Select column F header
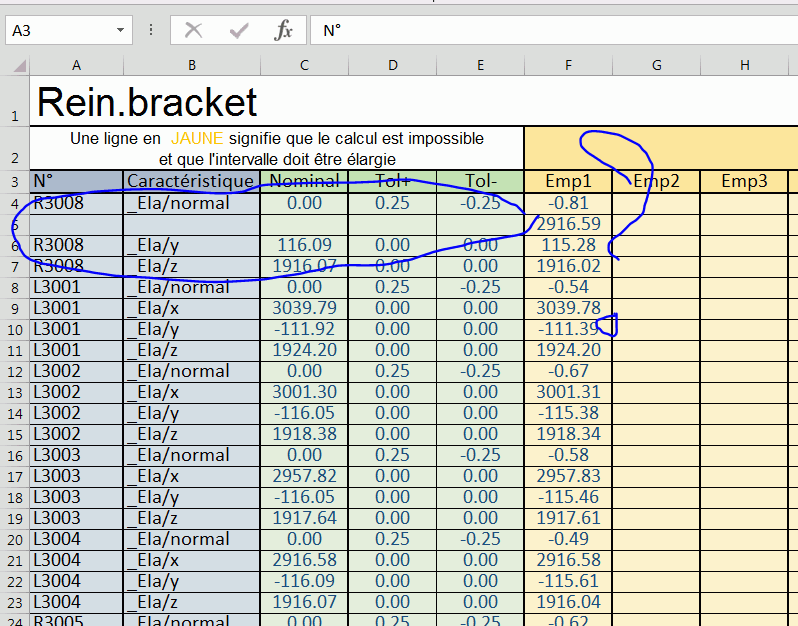The width and height of the screenshot is (798, 626). point(568,65)
